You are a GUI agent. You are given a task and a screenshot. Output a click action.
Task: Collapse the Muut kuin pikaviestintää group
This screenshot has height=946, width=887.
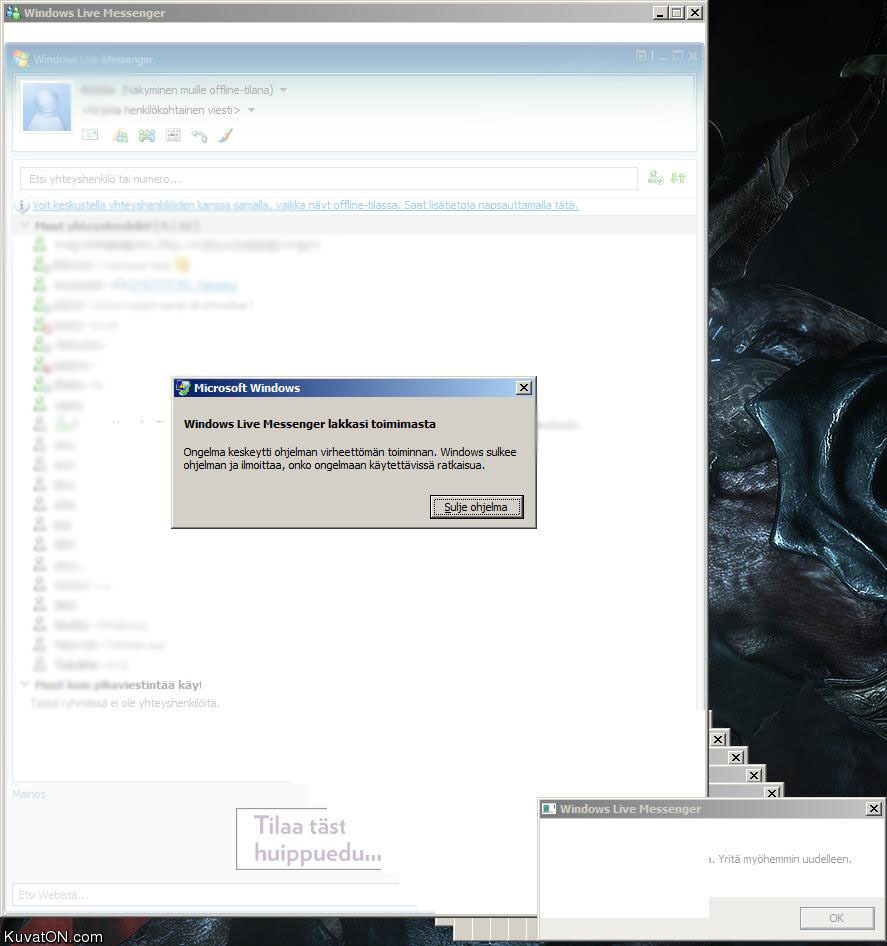click(x=25, y=685)
